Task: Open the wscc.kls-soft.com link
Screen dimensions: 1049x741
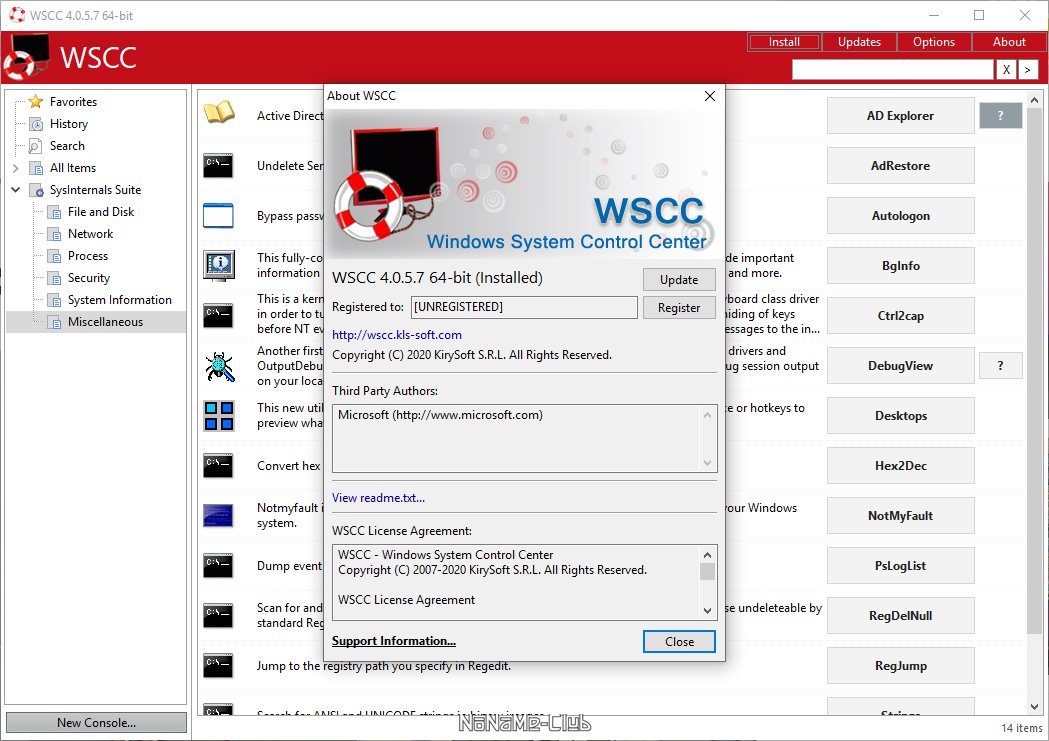Action: 397,335
